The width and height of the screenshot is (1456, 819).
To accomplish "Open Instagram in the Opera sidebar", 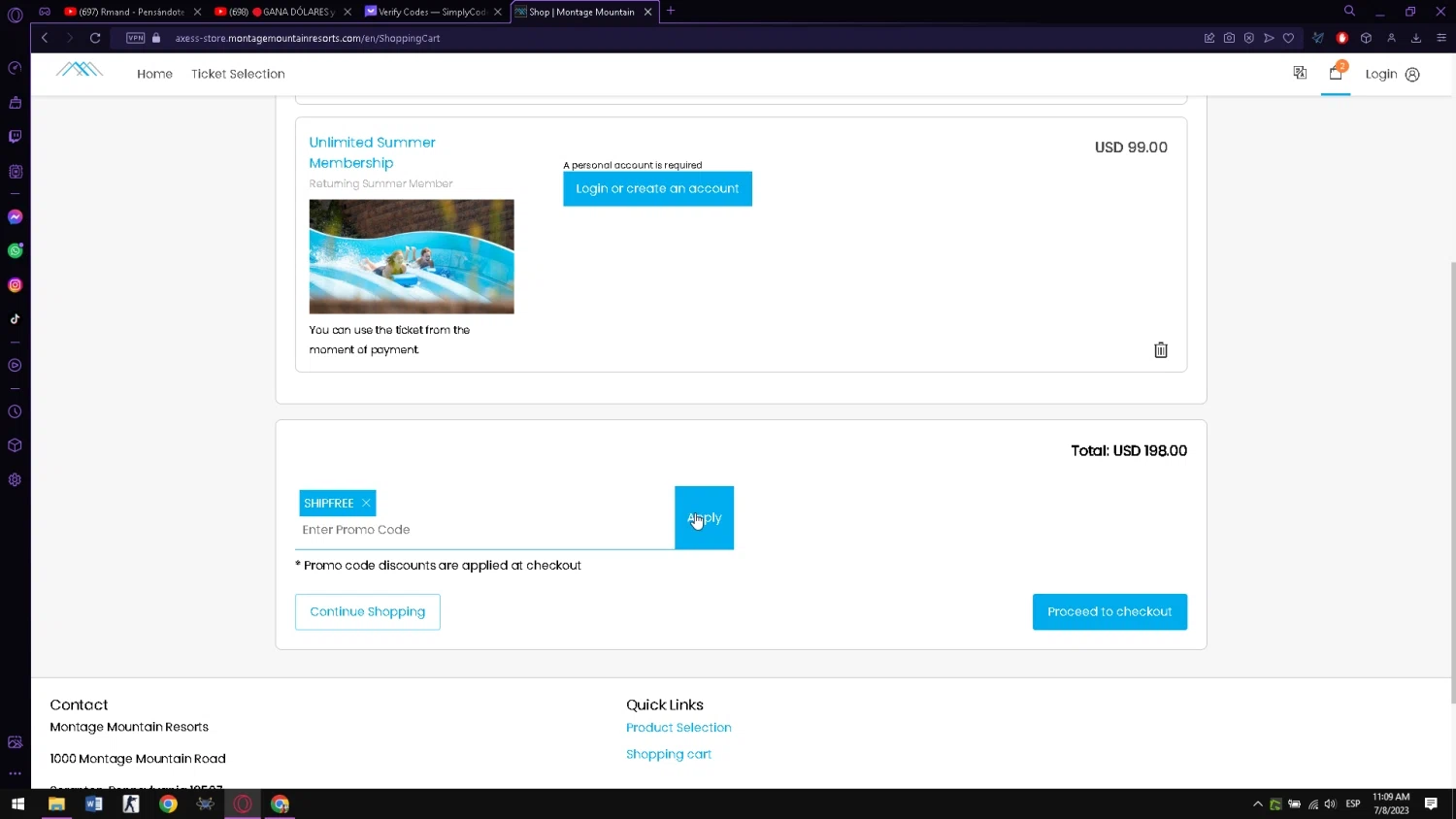I will [15, 285].
